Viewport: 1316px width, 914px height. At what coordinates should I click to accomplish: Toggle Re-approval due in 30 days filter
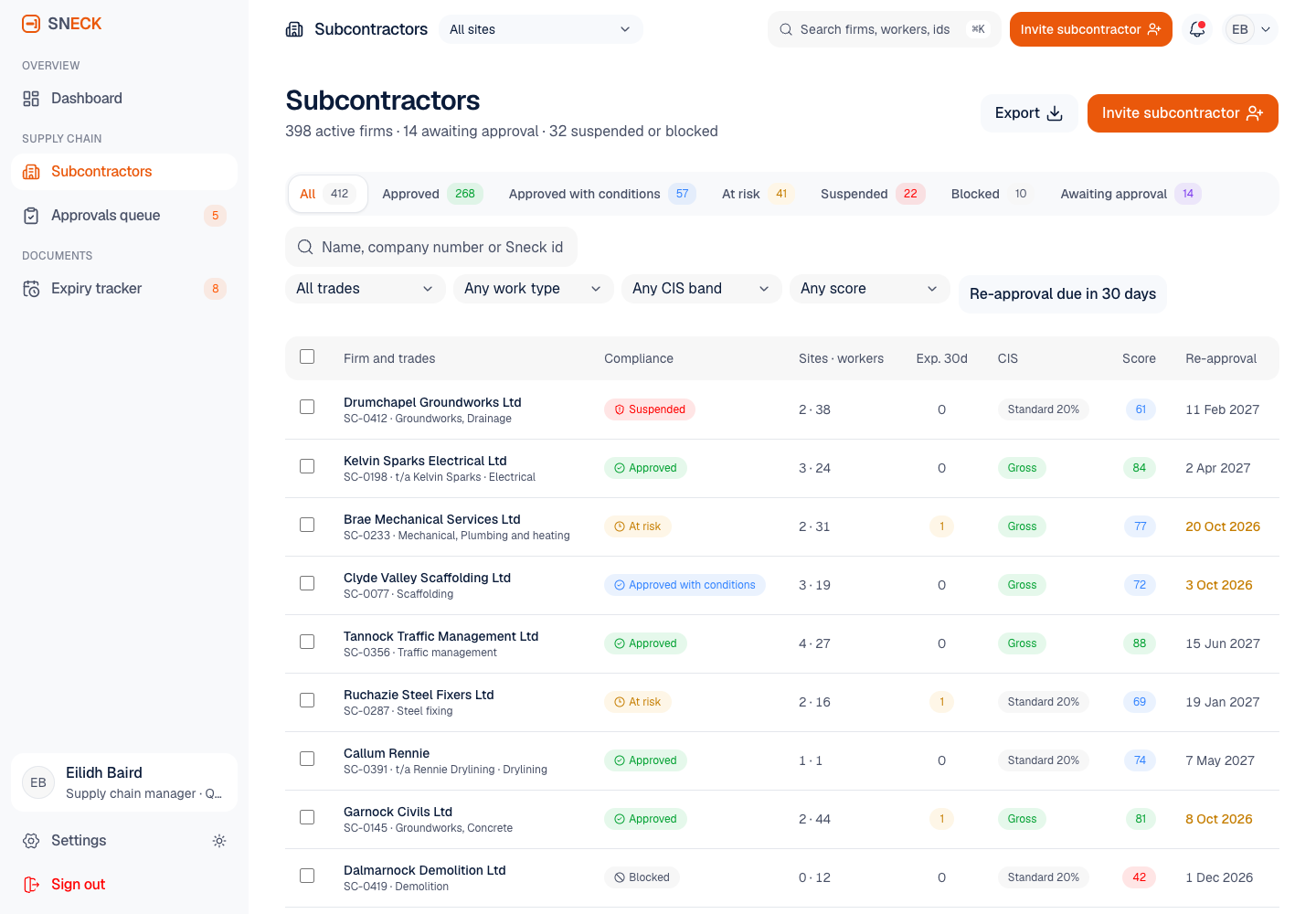(1063, 294)
